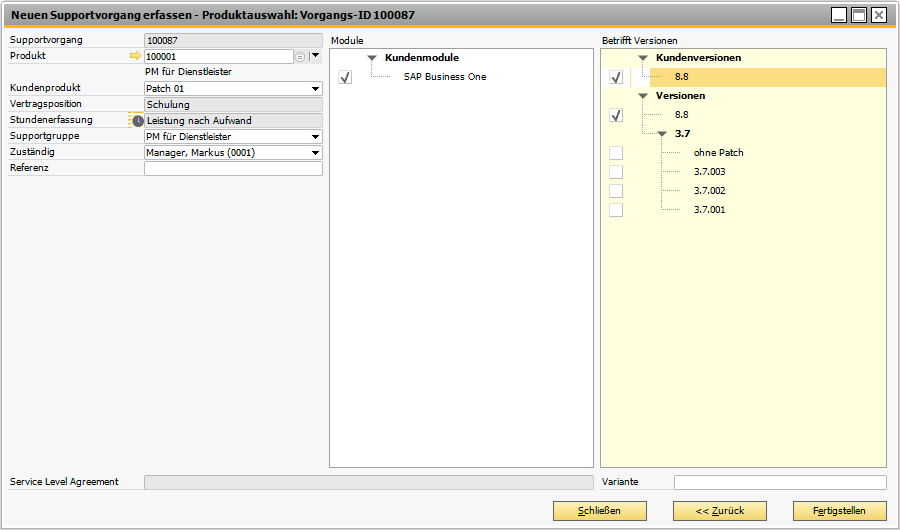Open the Produkt choose-from-list circle icon
Viewport: 900px width, 530px height.
(x=300, y=57)
